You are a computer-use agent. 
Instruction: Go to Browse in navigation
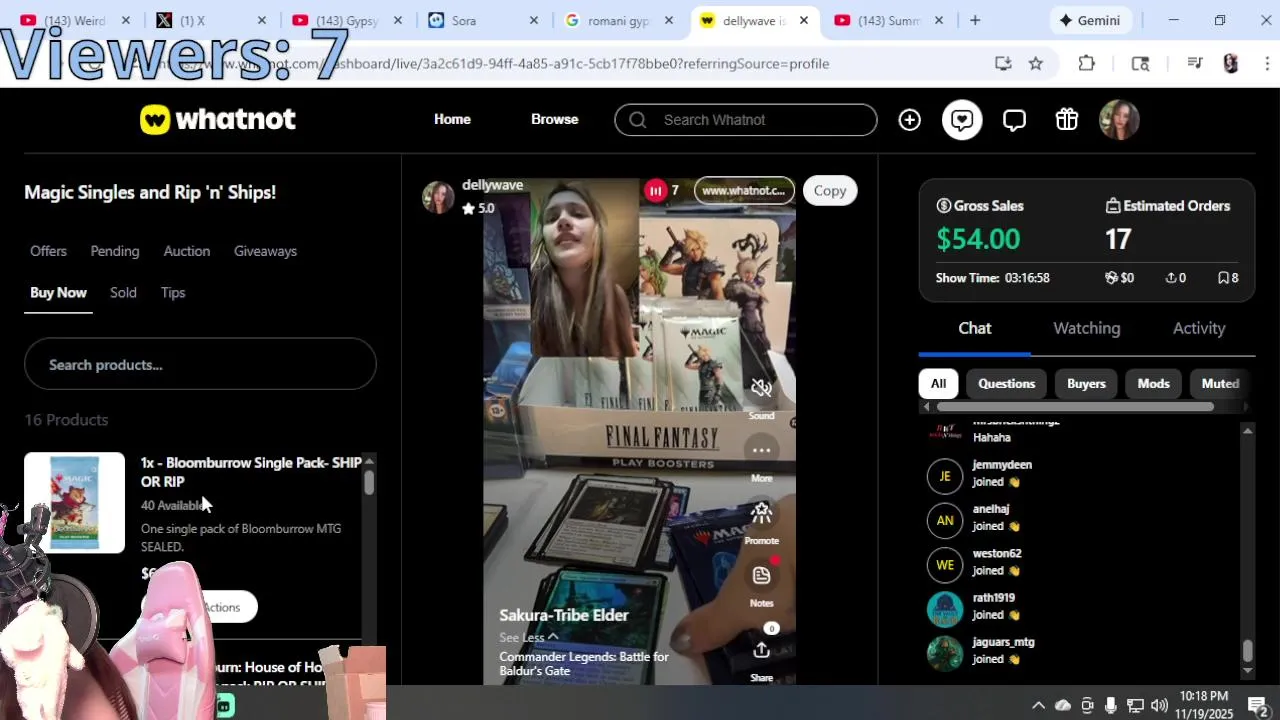555,120
